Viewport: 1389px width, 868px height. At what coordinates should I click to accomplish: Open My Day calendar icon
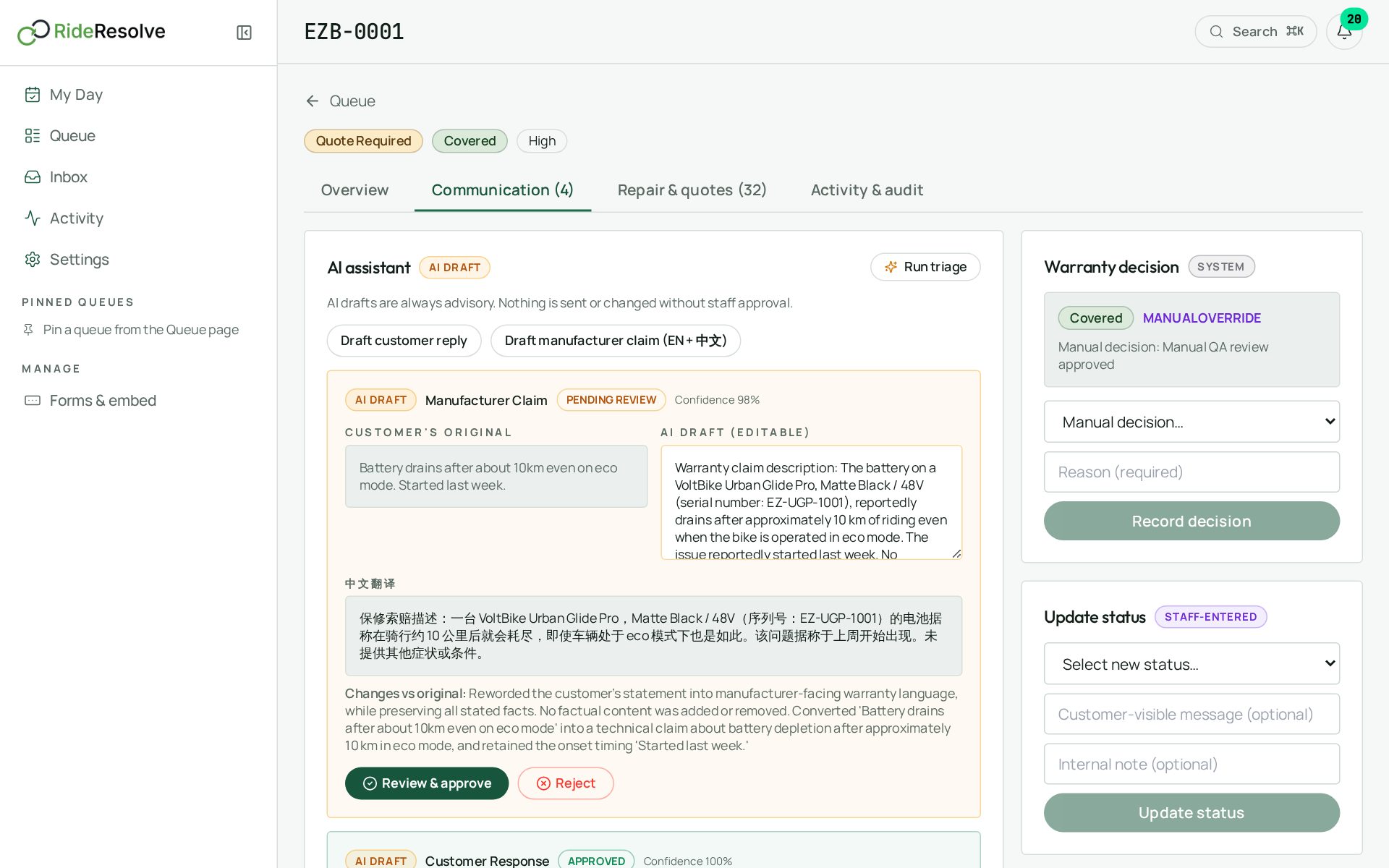(x=33, y=95)
